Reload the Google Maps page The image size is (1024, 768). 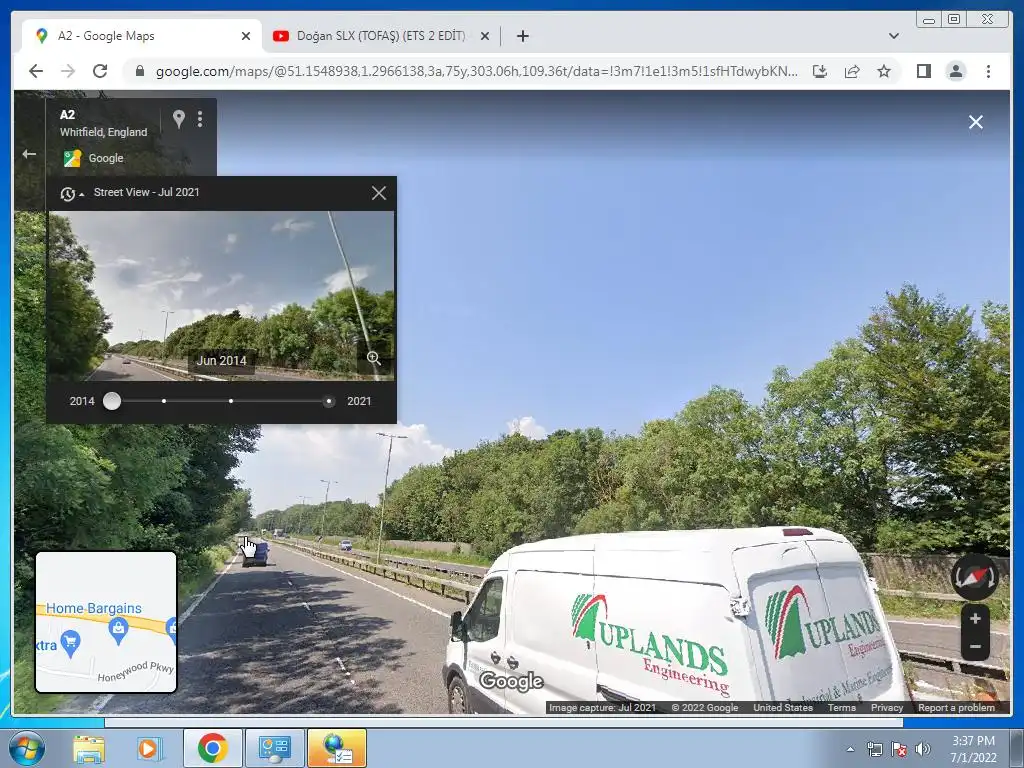(x=100, y=71)
